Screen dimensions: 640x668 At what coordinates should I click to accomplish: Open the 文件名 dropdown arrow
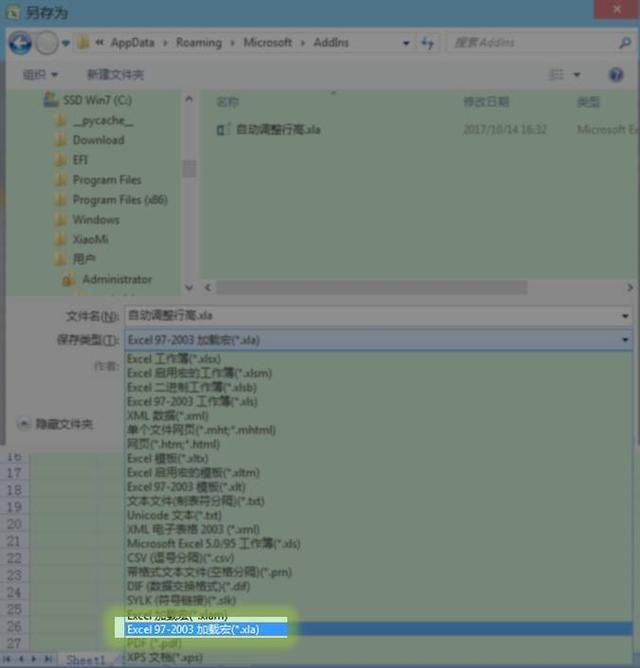coord(625,316)
